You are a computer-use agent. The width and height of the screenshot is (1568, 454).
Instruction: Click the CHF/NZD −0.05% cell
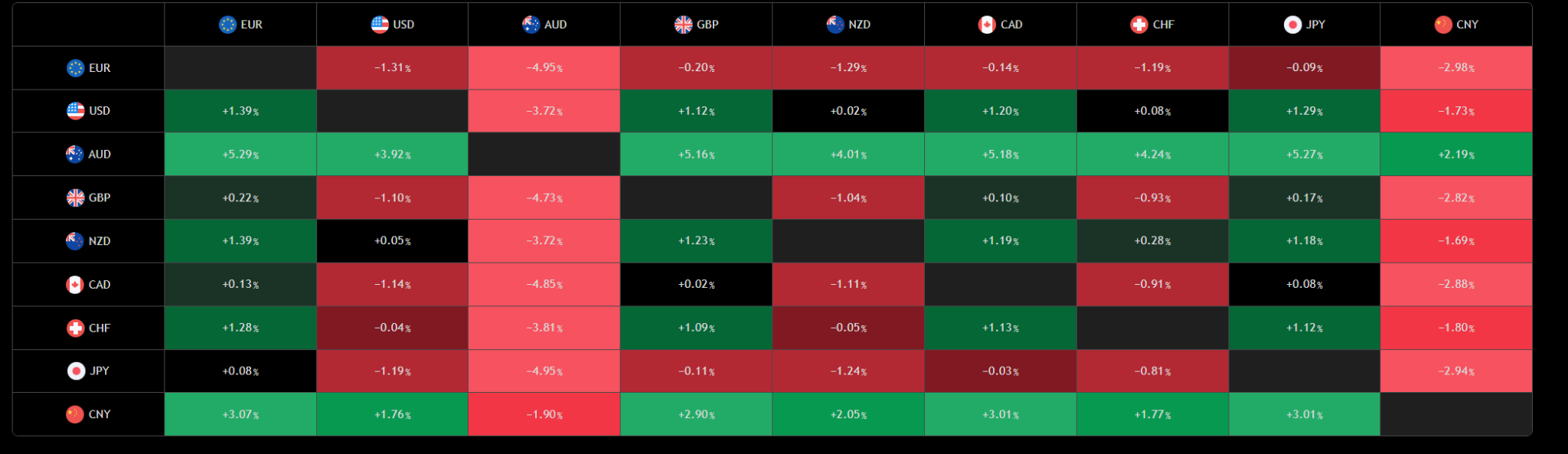pos(848,328)
